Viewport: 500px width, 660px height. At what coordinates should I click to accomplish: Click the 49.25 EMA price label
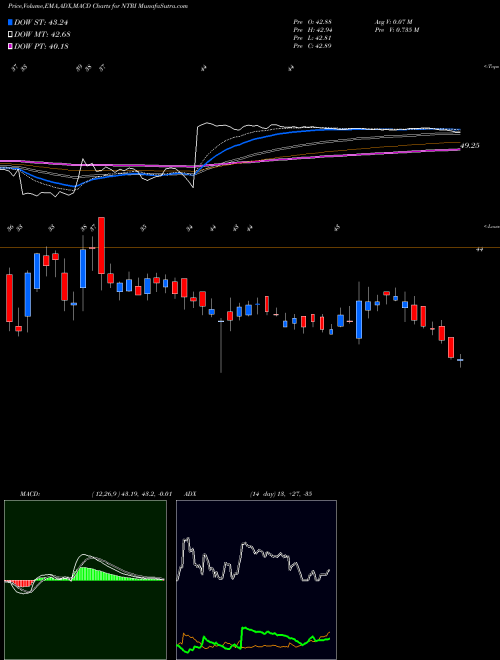[470, 146]
